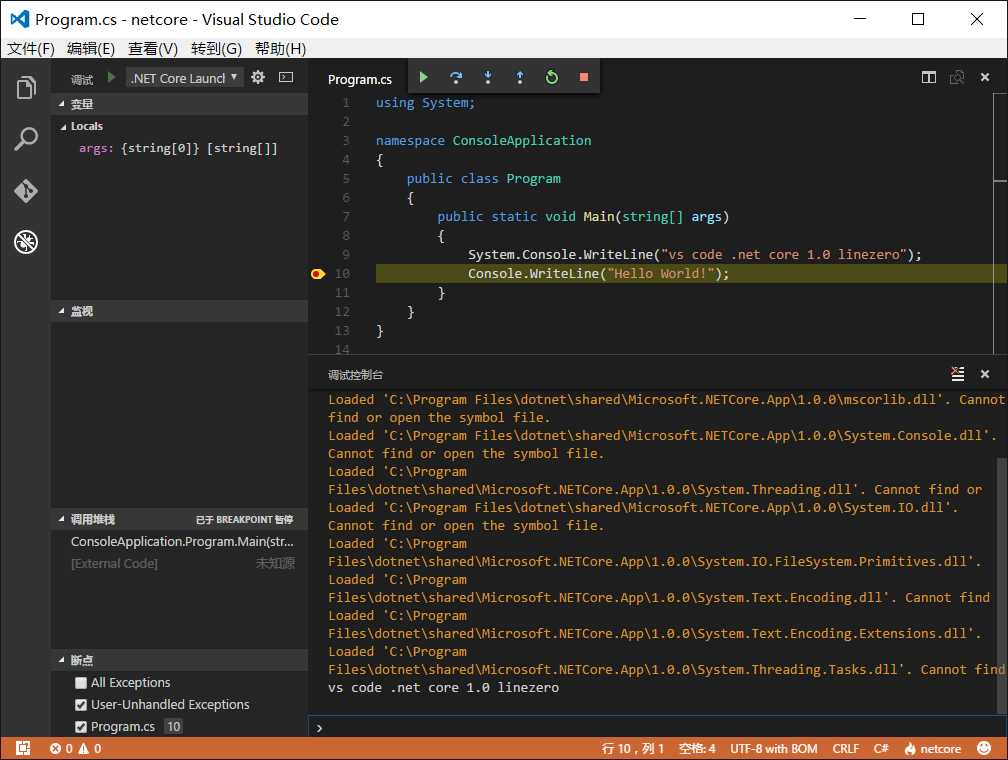Click the Step Into debug icon
The width and height of the screenshot is (1008, 760).
[x=488, y=77]
